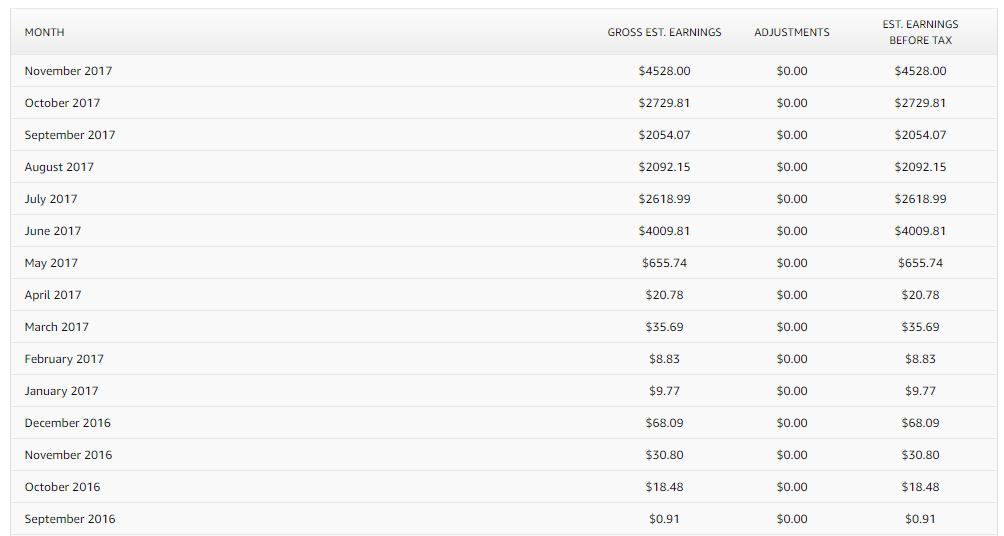Screen dimensions: 1004x536
Task: Click the $68.09 earnings before tax value
Action: [x=920, y=423]
